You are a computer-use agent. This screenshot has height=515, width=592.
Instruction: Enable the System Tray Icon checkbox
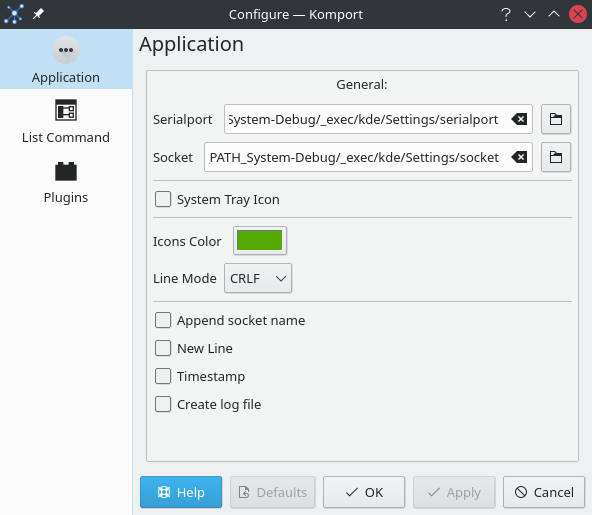163,199
